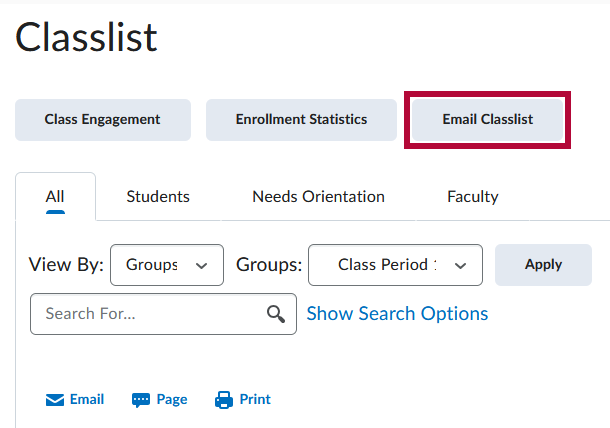Click the magnifying glass search icon
This screenshot has height=428, width=610.
(276, 314)
